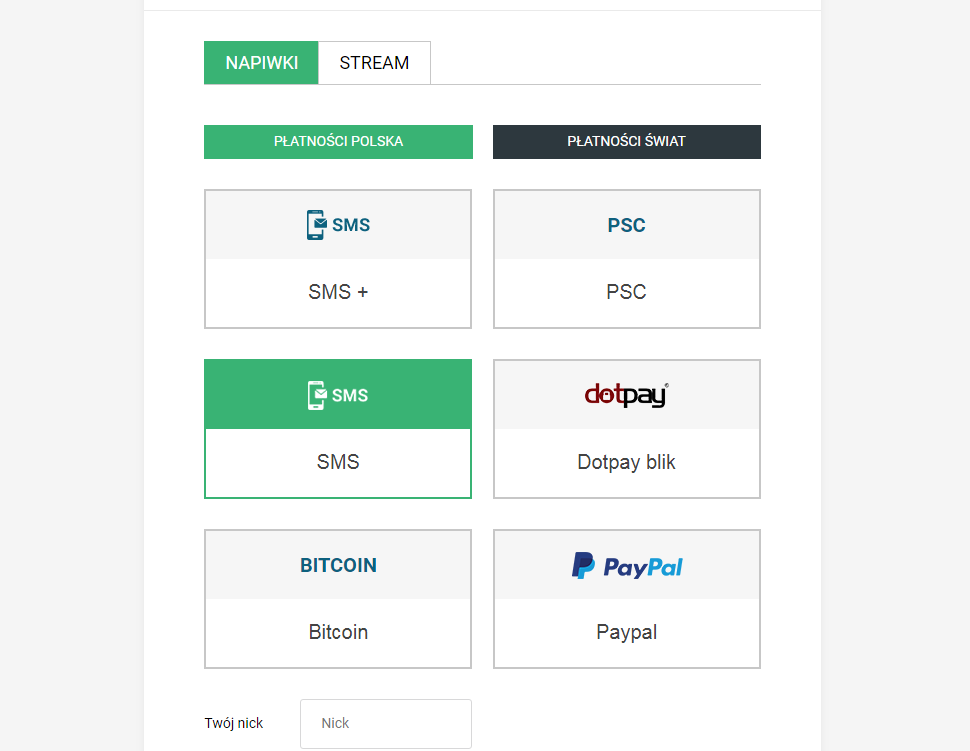The height and width of the screenshot is (751, 970).
Task: Click the white phone icon in the green SMS header
Action: coord(316,395)
